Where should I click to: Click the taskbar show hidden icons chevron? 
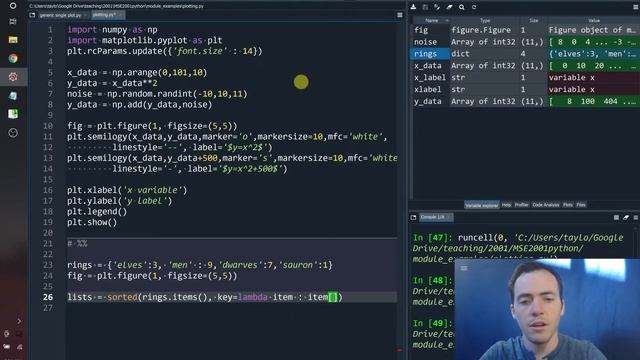19,321
